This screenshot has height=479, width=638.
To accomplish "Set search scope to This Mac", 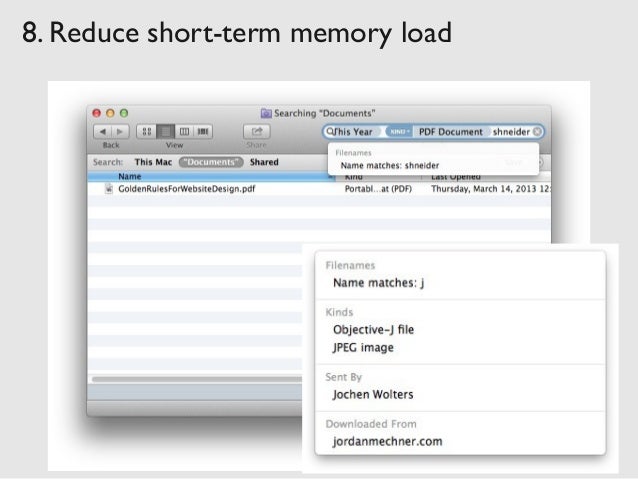I will coord(153,162).
